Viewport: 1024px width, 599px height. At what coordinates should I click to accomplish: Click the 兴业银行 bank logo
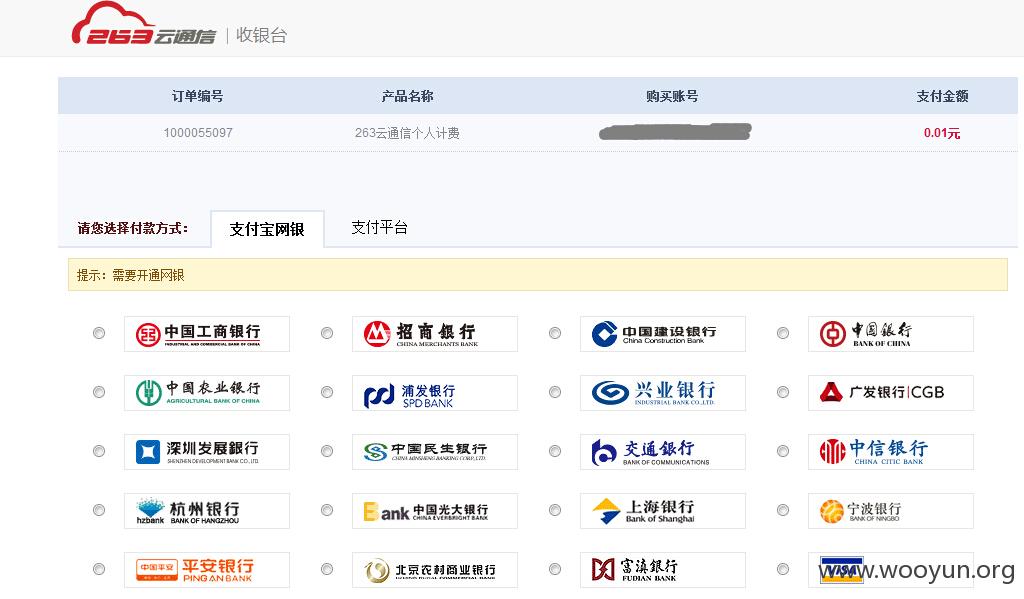coord(663,393)
